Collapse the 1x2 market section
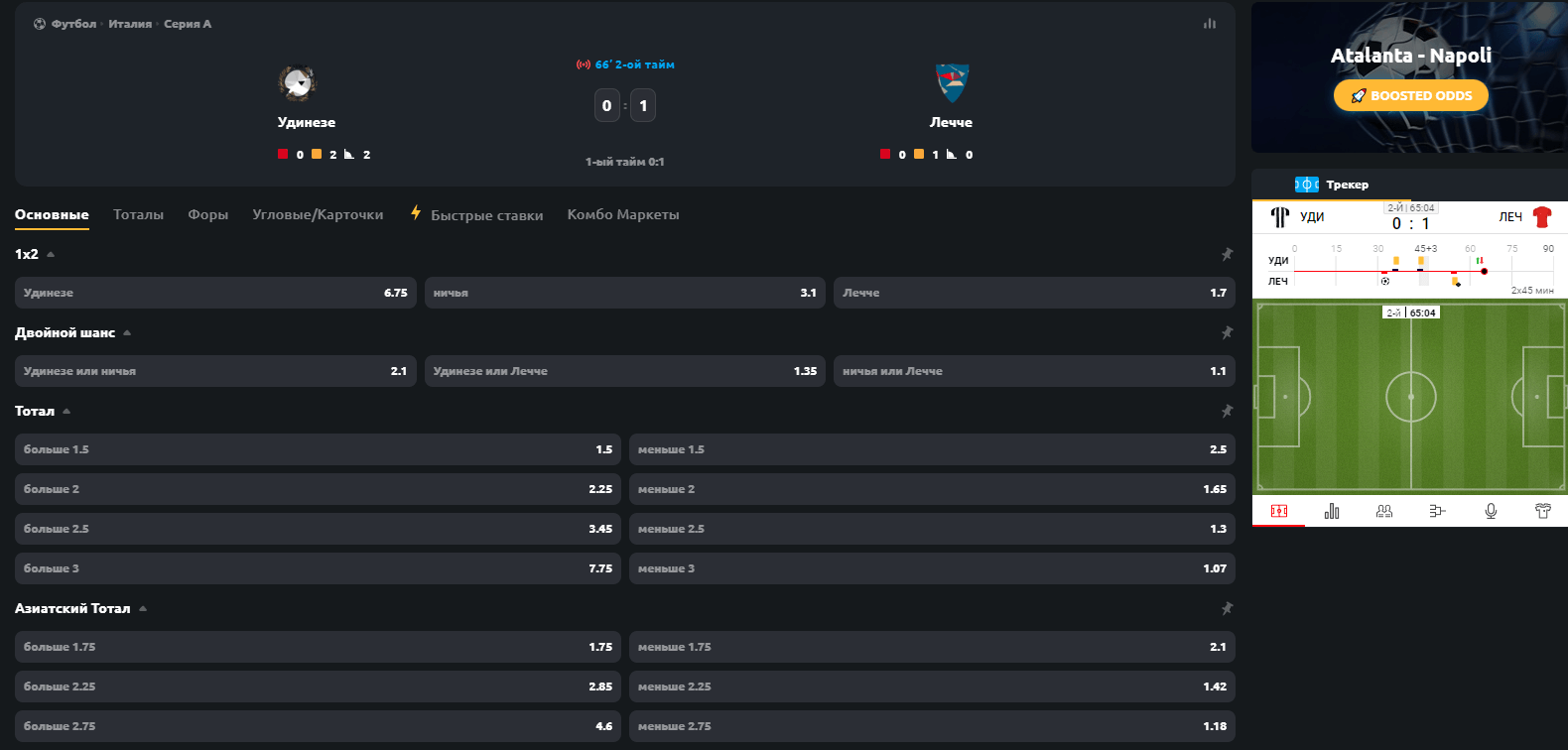Viewport: 1568px width, 750px height. coord(51,254)
